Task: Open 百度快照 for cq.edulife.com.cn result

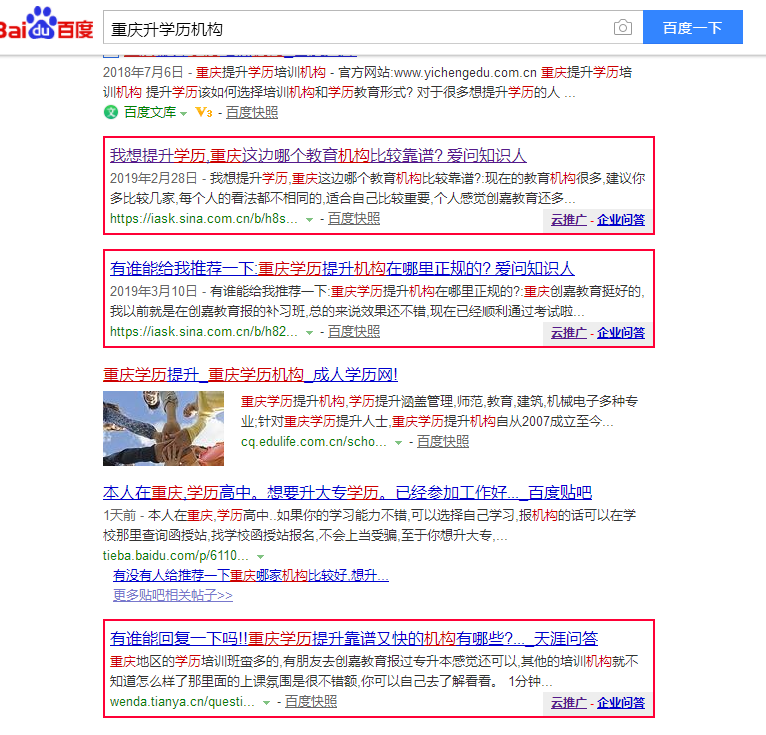Action: pyautogui.click(x=443, y=441)
